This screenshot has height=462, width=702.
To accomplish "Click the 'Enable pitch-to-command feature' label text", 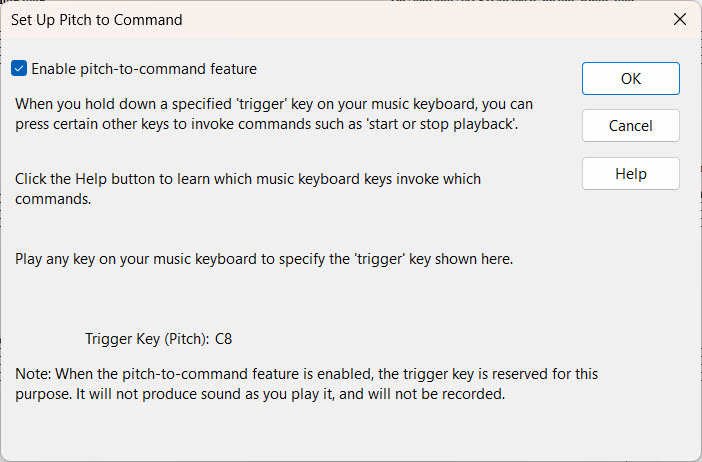I will click(x=144, y=69).
